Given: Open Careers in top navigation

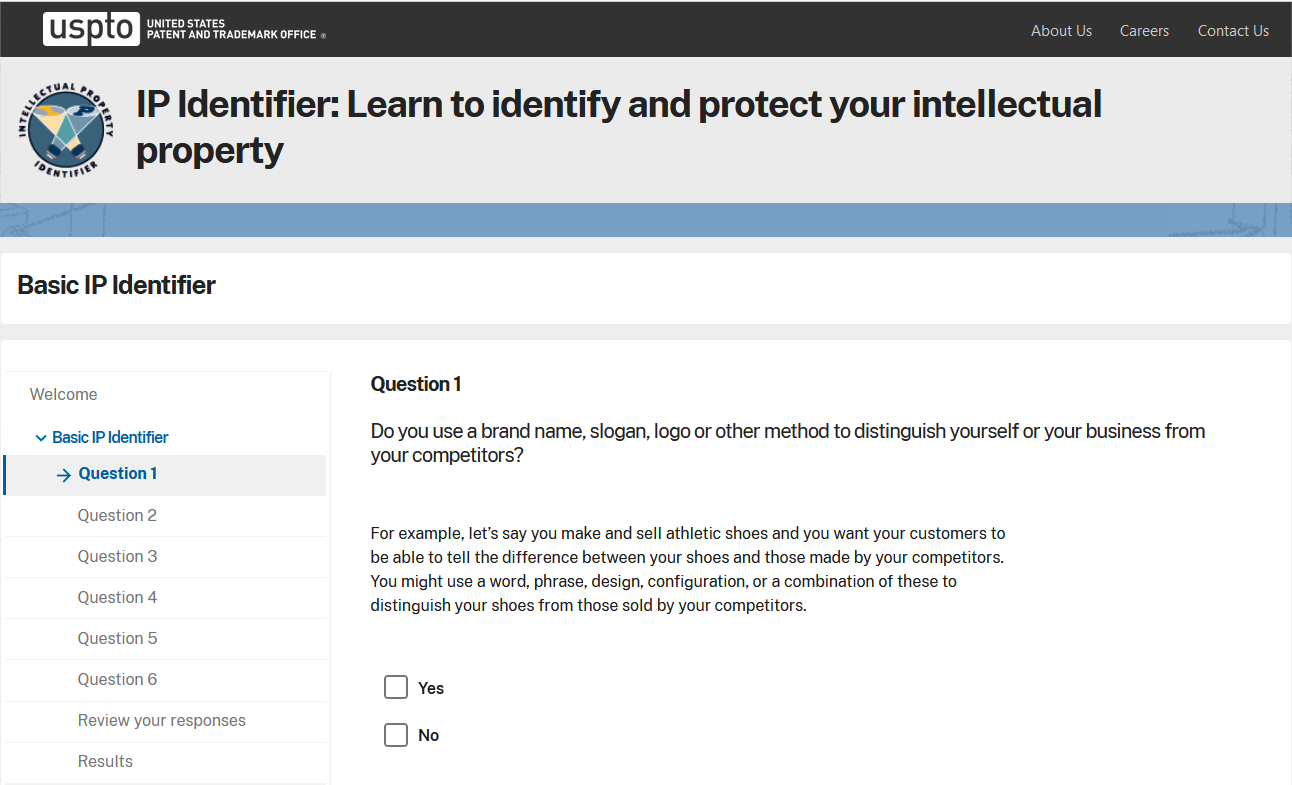Looking at the screenshot, I should pyautogui.click(x=1144, y=31).
